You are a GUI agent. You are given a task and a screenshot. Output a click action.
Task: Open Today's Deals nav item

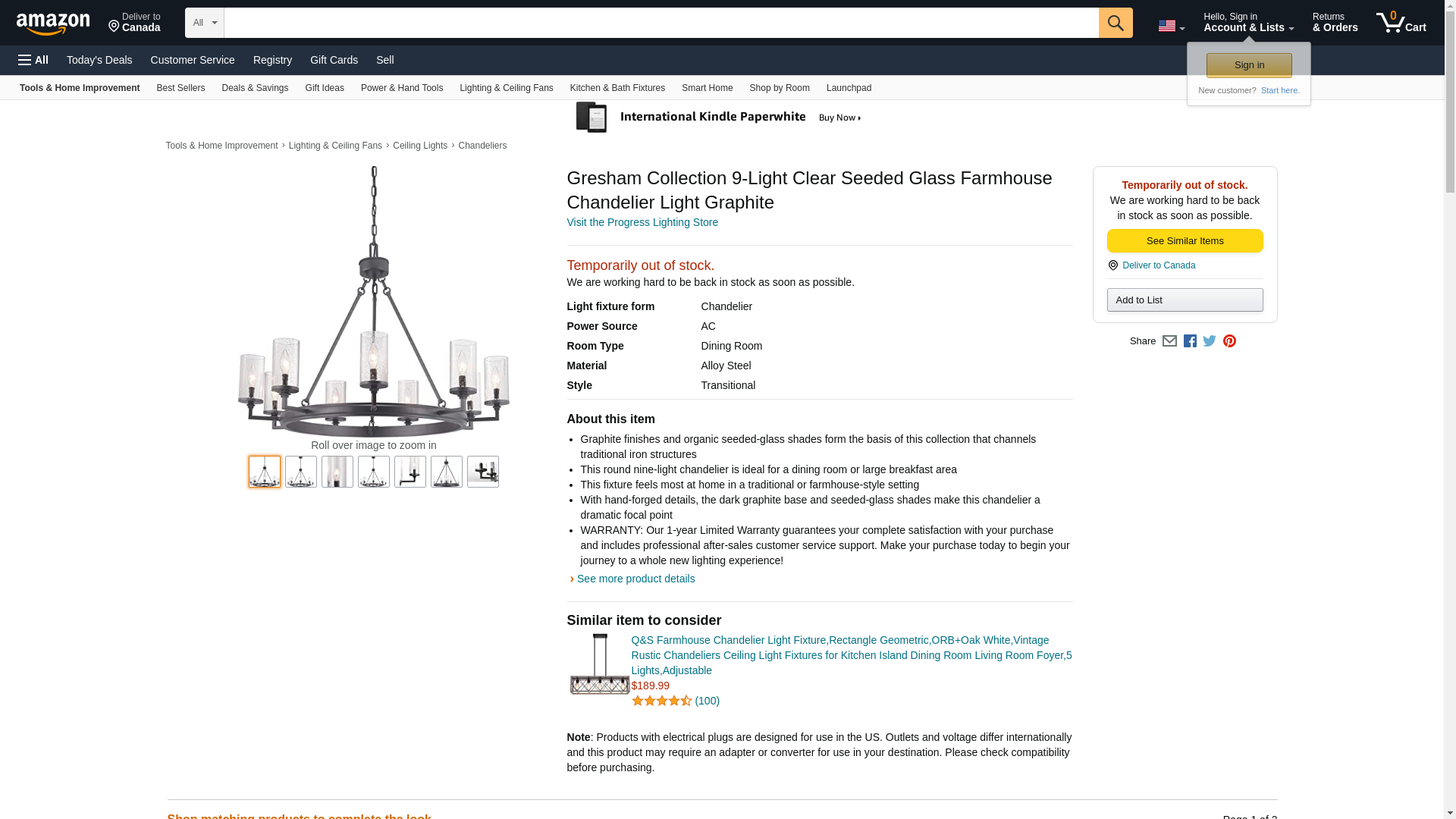point(99,60)
